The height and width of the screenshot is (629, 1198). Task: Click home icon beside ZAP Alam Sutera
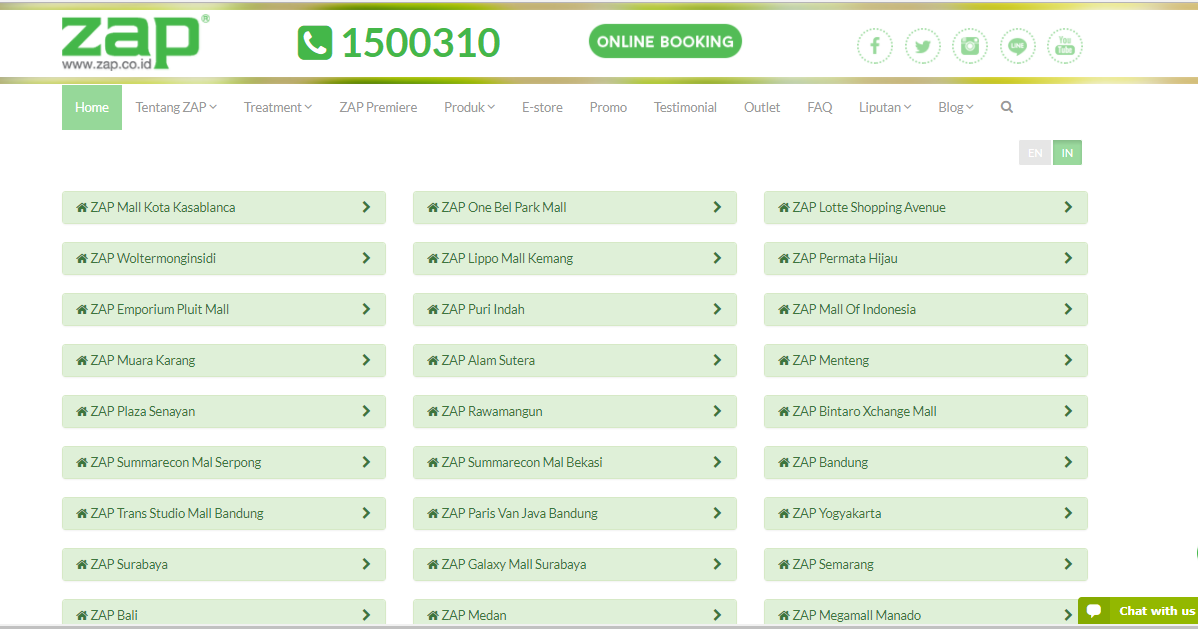tap(432, 360)
